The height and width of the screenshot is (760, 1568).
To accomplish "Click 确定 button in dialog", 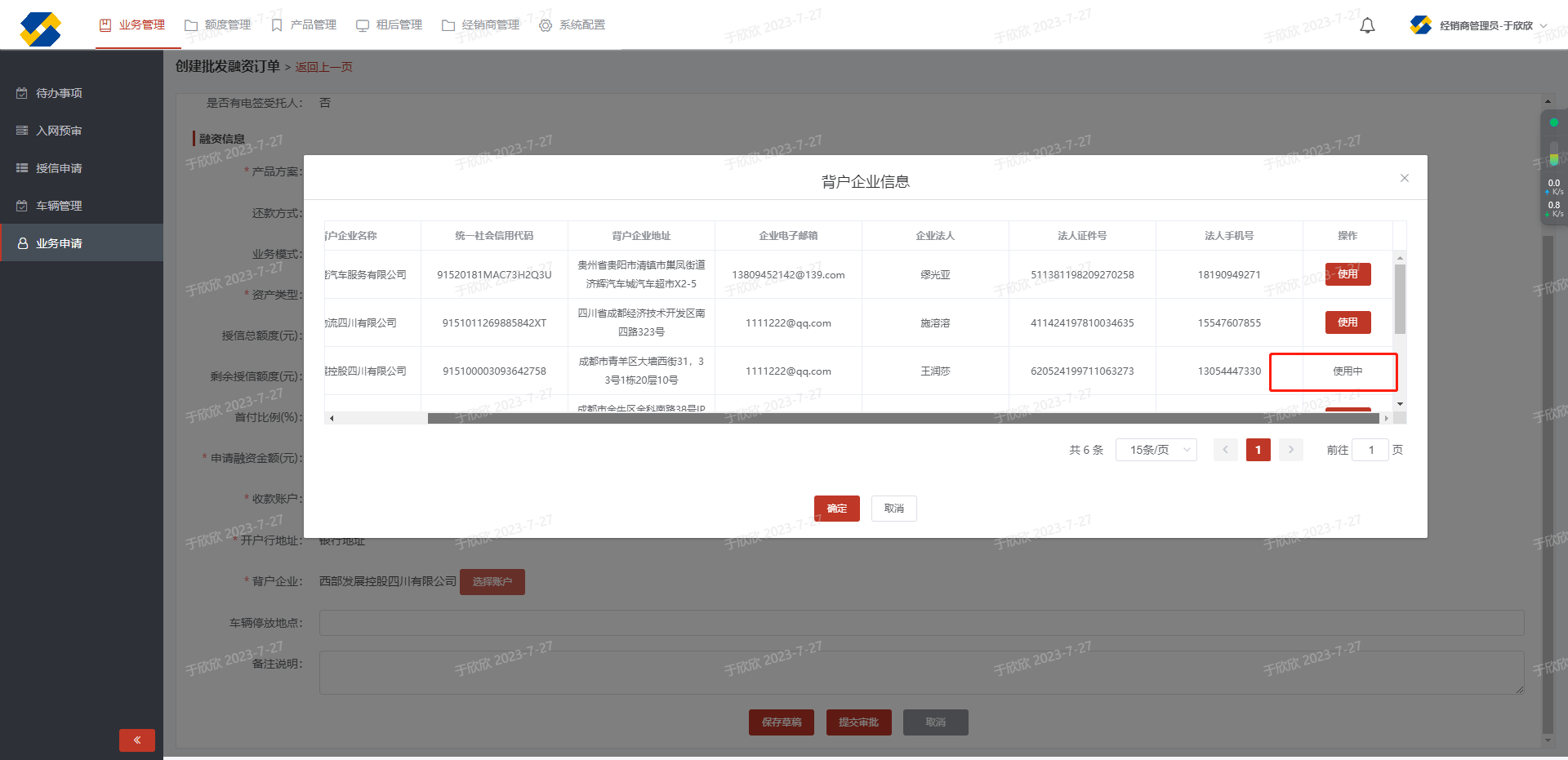I will coord(836,509).
